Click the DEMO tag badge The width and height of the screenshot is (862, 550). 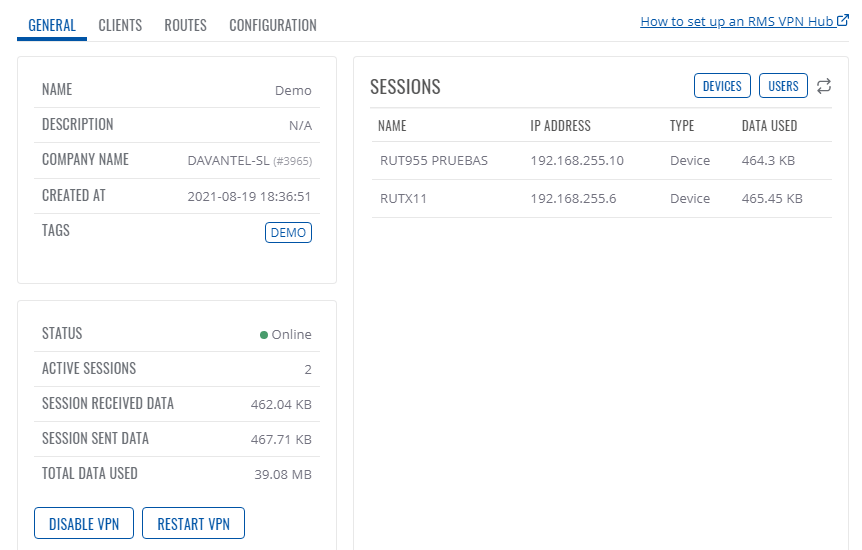[x=288, y=232]
